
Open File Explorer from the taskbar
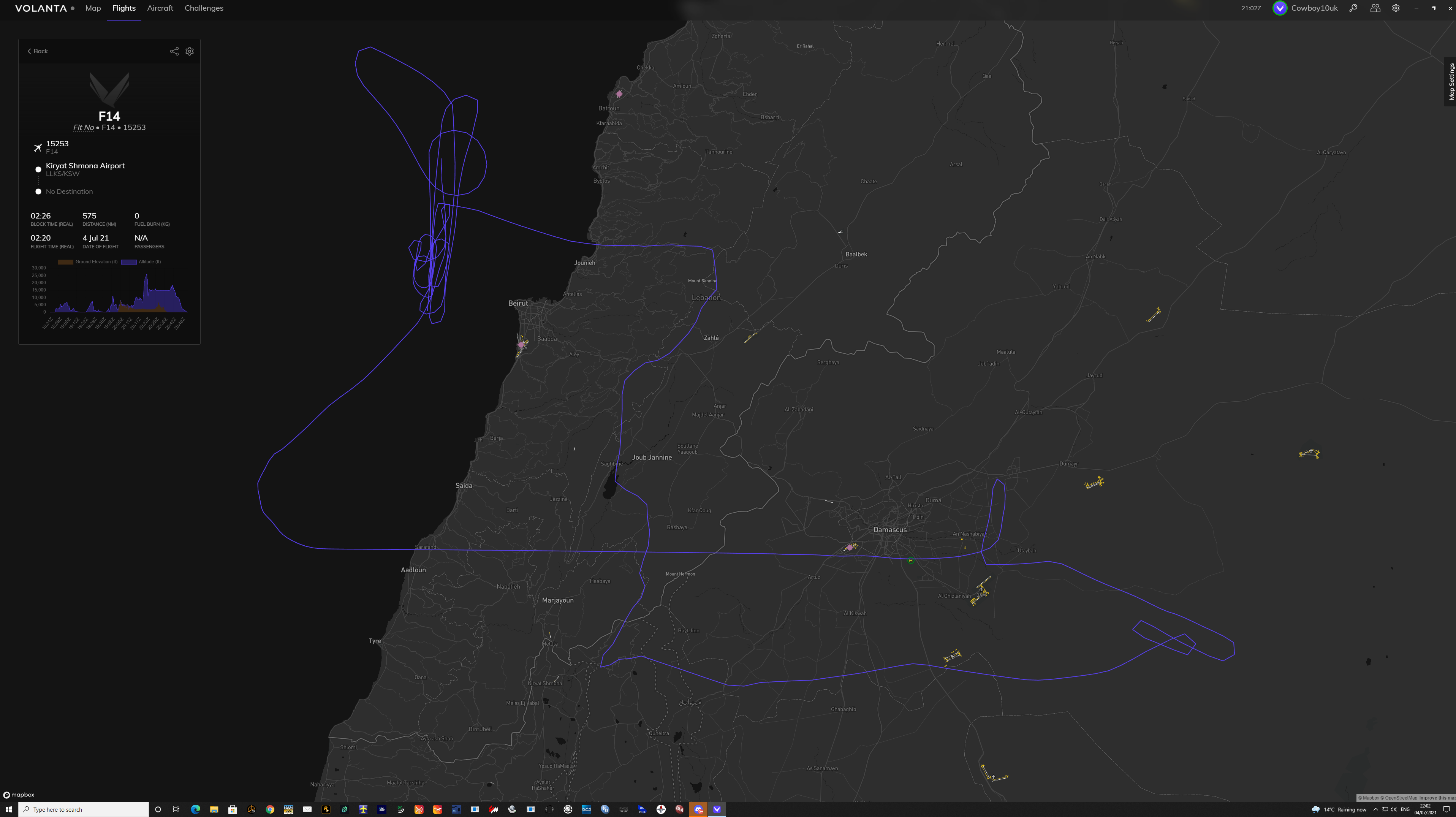pyautogui.click(x=214, y=810)
